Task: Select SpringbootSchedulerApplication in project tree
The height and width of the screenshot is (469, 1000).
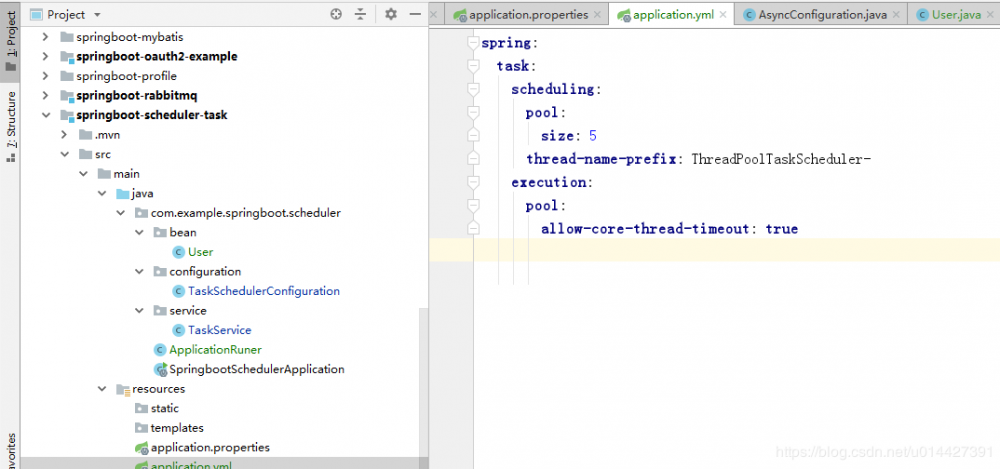Action: [x=256, y=369]
